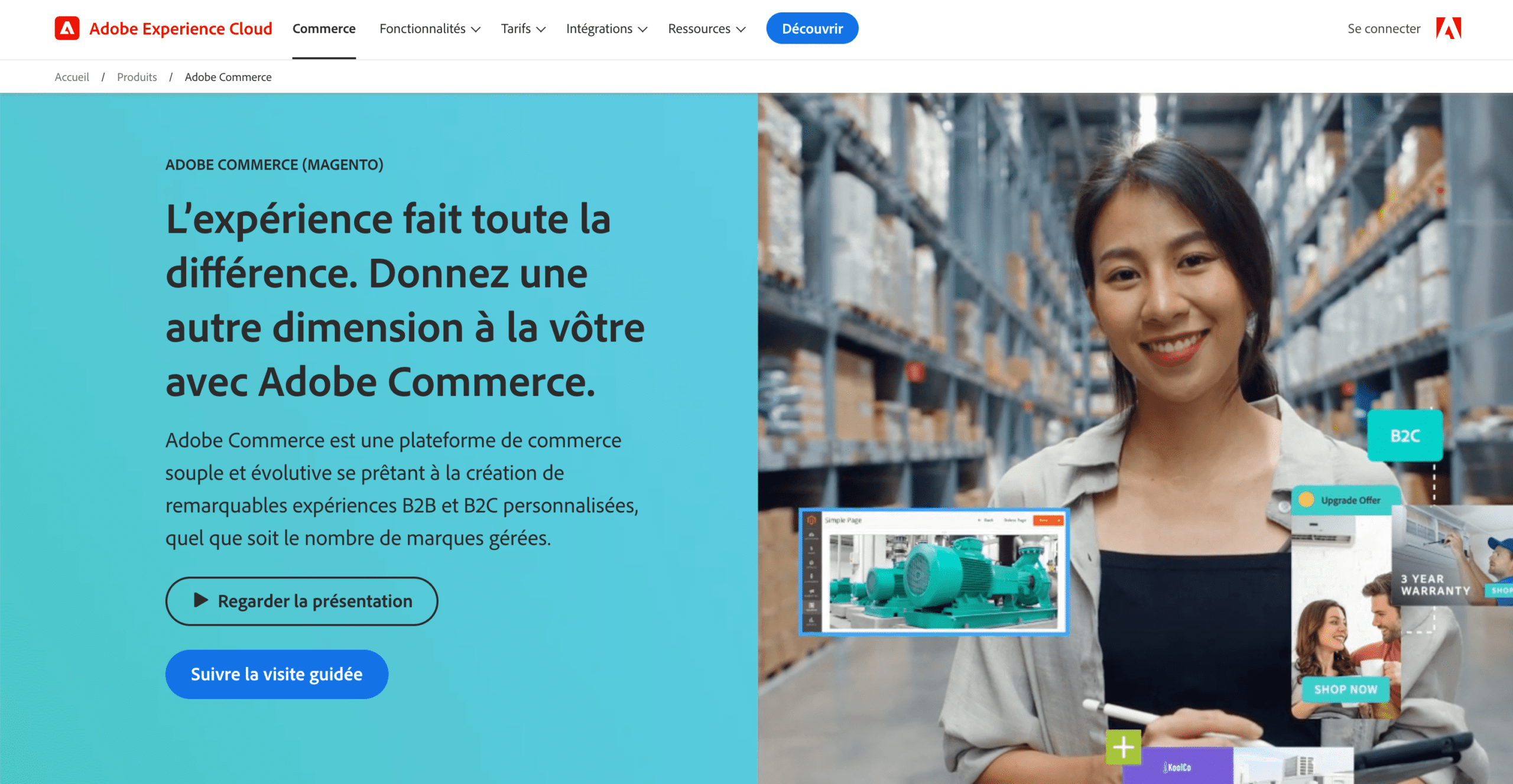Click the red Adobe Experience Cloud logo icon

[x=67, y=28]
